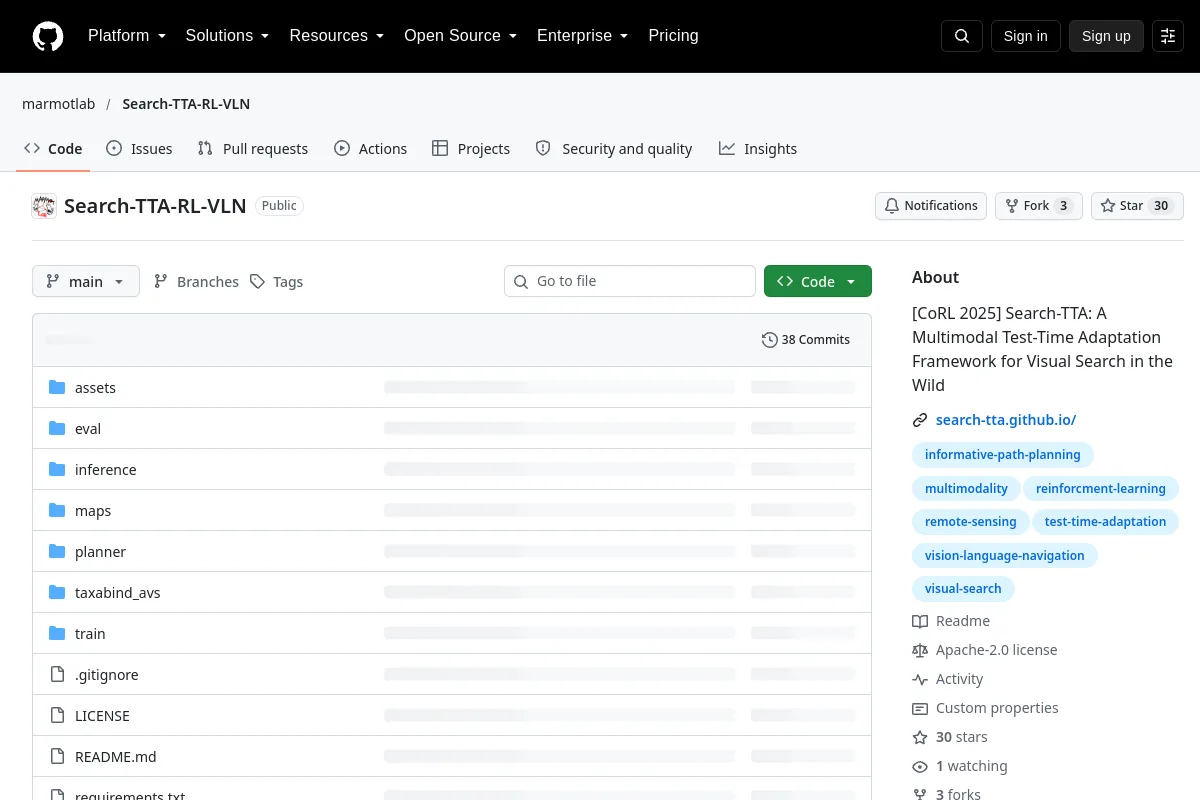Select the visual-search topic tag

(x=963, y=589)
